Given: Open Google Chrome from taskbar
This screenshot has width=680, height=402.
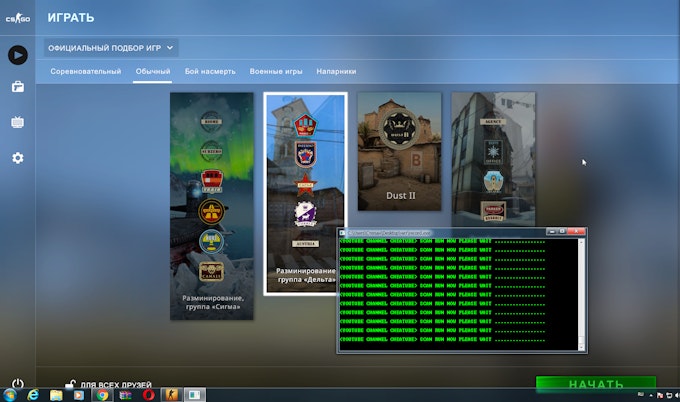Looking at the screenshot, I should click(x=102, y=395).
